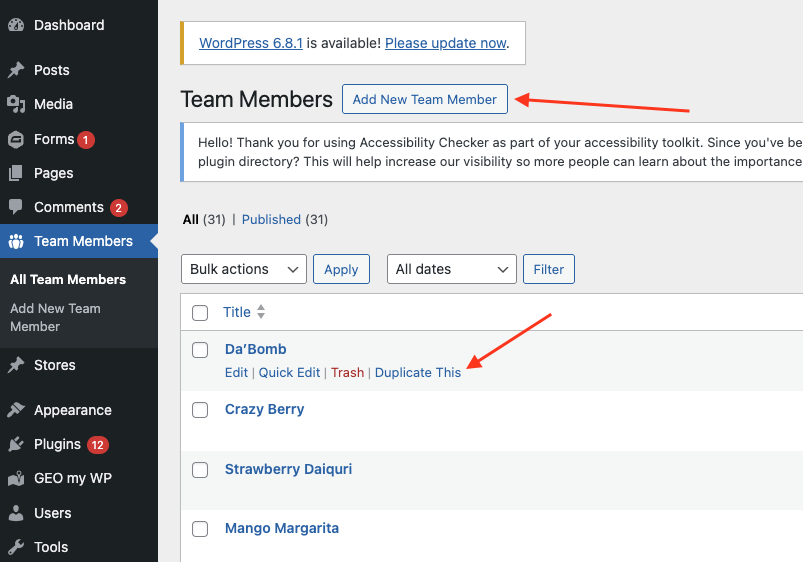This screenshot has height=562, width=803.
Task: Click the Comments speech bubble icon
Action: click(x=16, y=207)
